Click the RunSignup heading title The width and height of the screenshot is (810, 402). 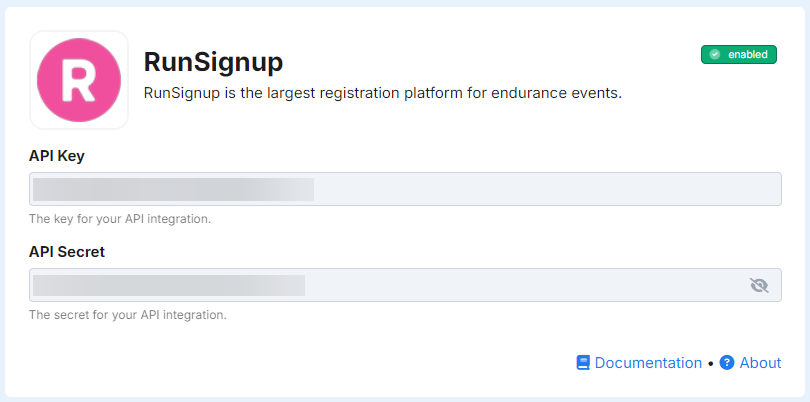tap(213, 62)
